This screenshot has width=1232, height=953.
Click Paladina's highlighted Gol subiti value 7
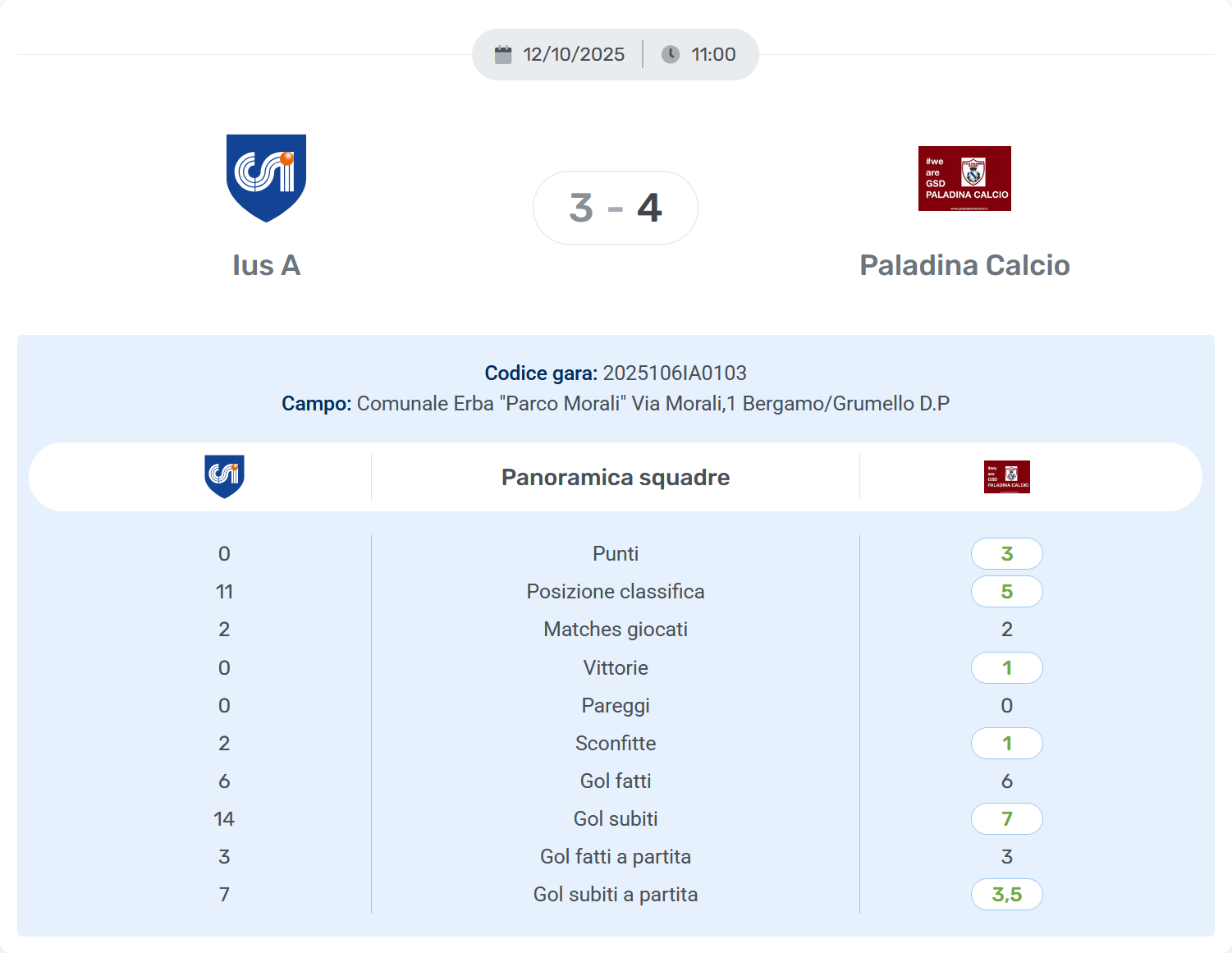coord(1006,819)
